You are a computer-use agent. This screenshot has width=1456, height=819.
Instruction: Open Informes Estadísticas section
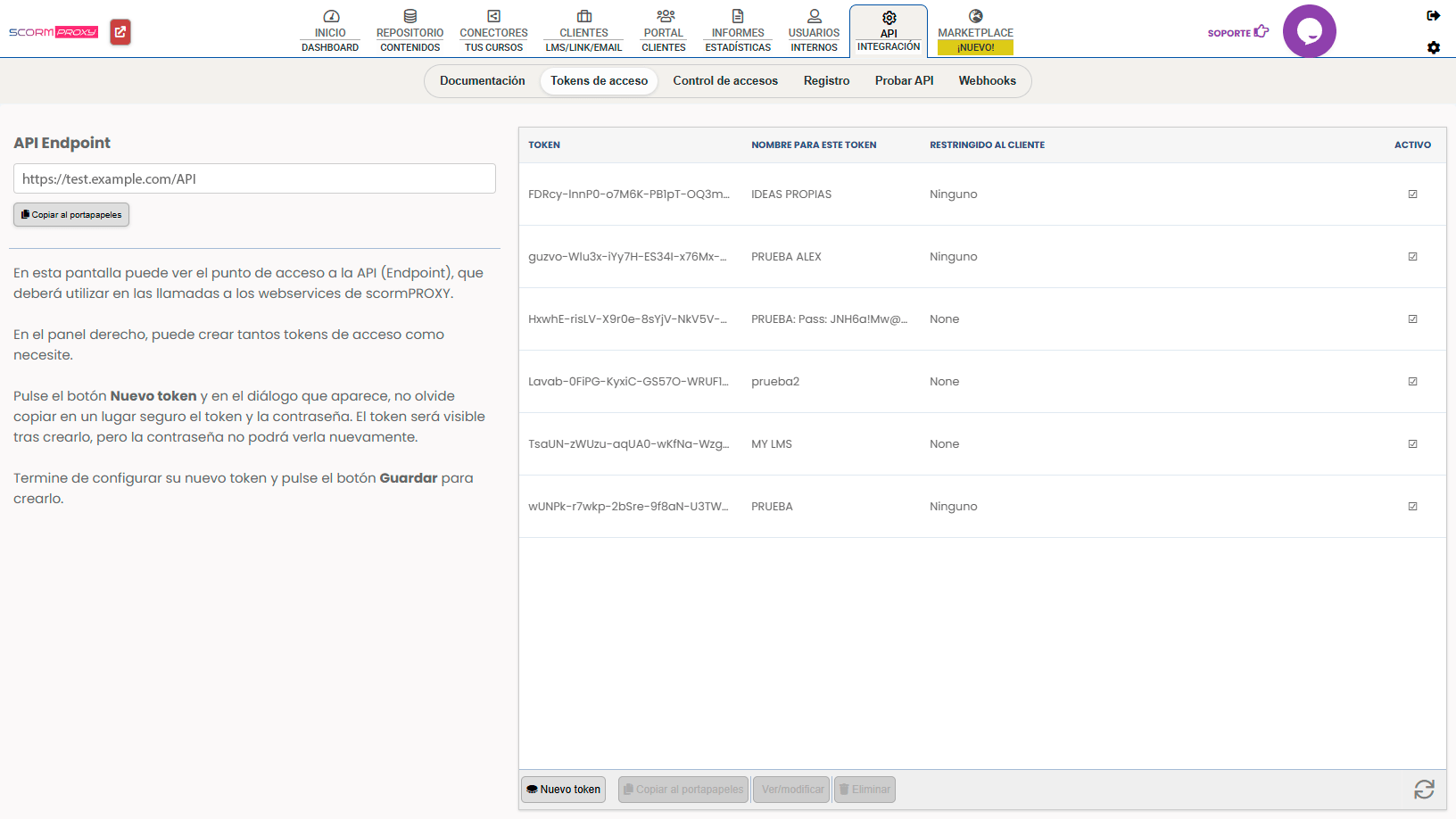tap(738, 31)
